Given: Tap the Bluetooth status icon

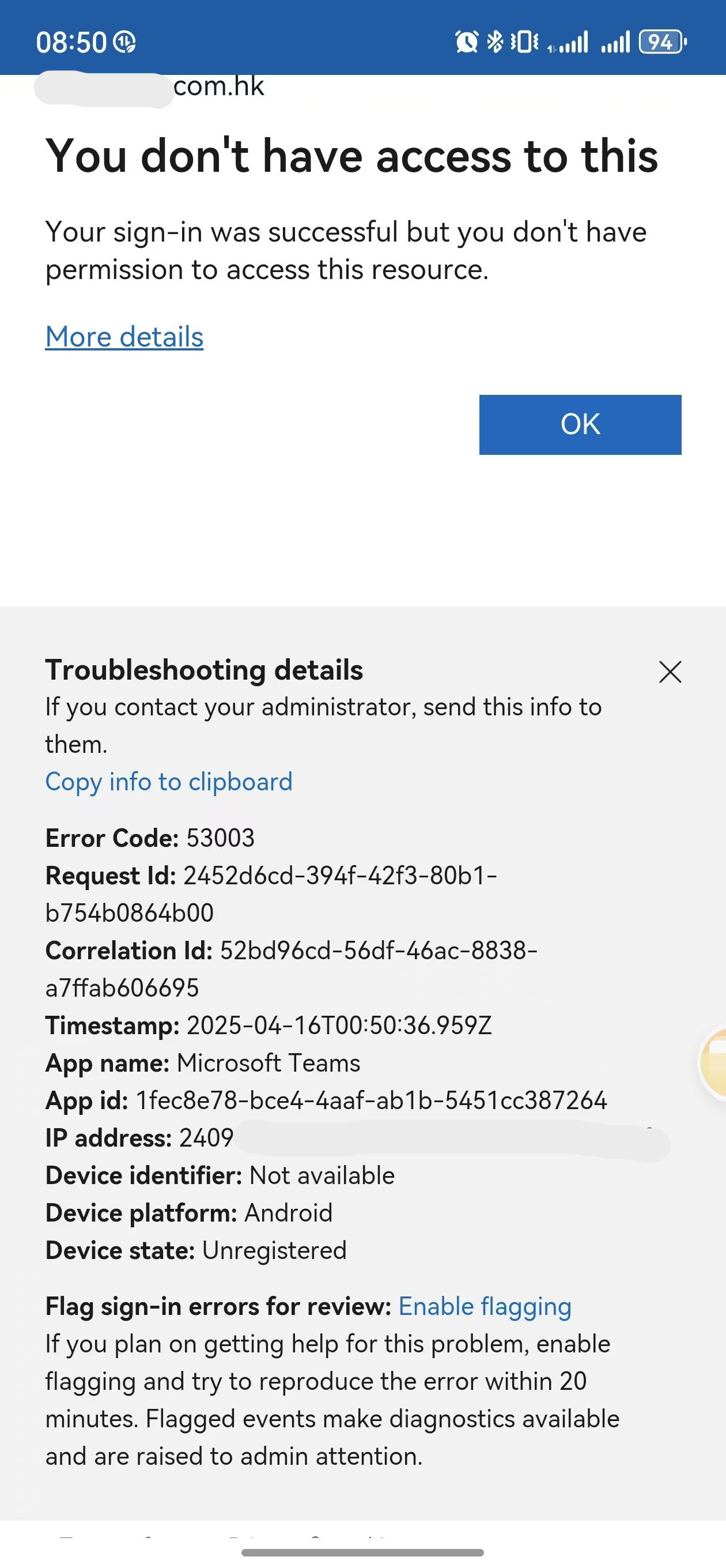Looking at the screenshot, I should click(496, 42).
